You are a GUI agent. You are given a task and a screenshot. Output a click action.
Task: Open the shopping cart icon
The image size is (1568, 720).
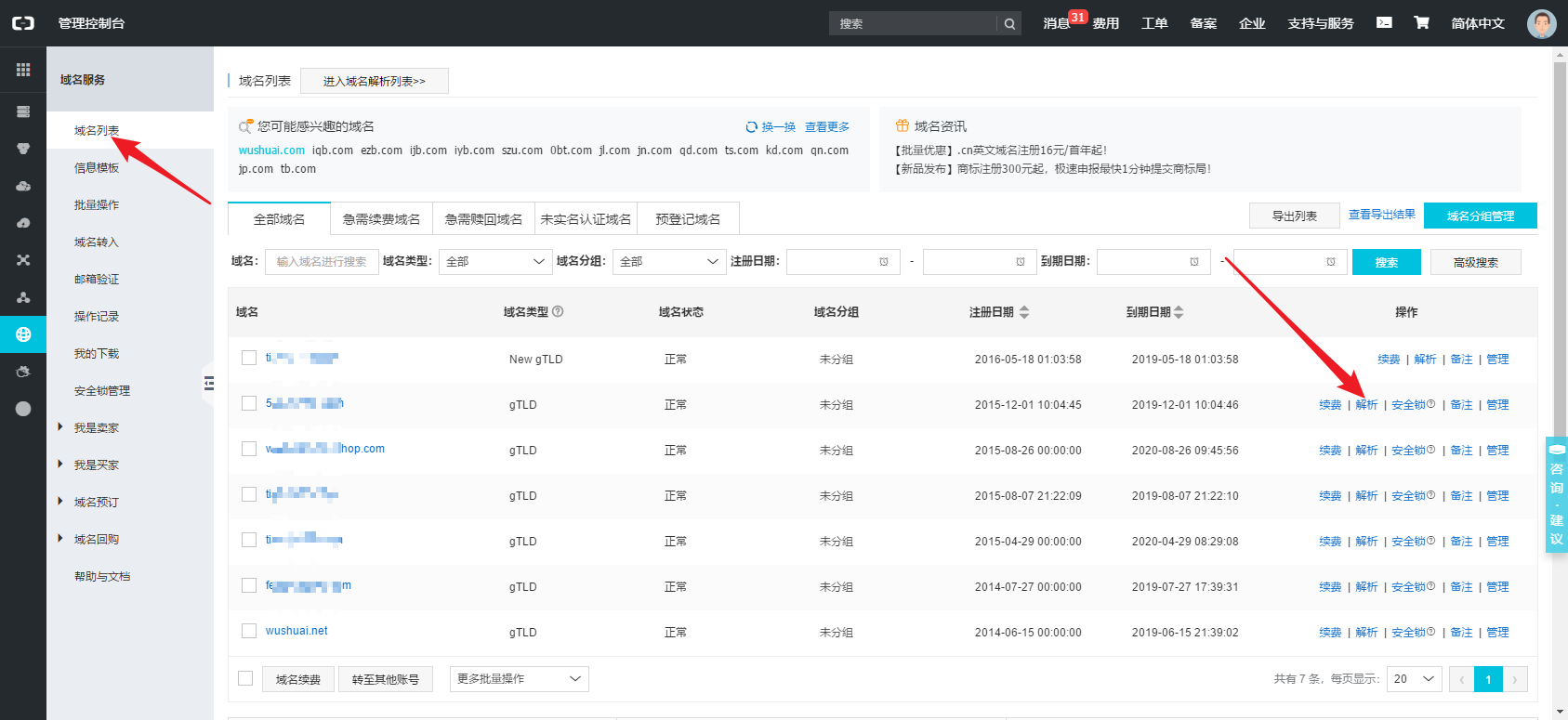[1421, 23]
